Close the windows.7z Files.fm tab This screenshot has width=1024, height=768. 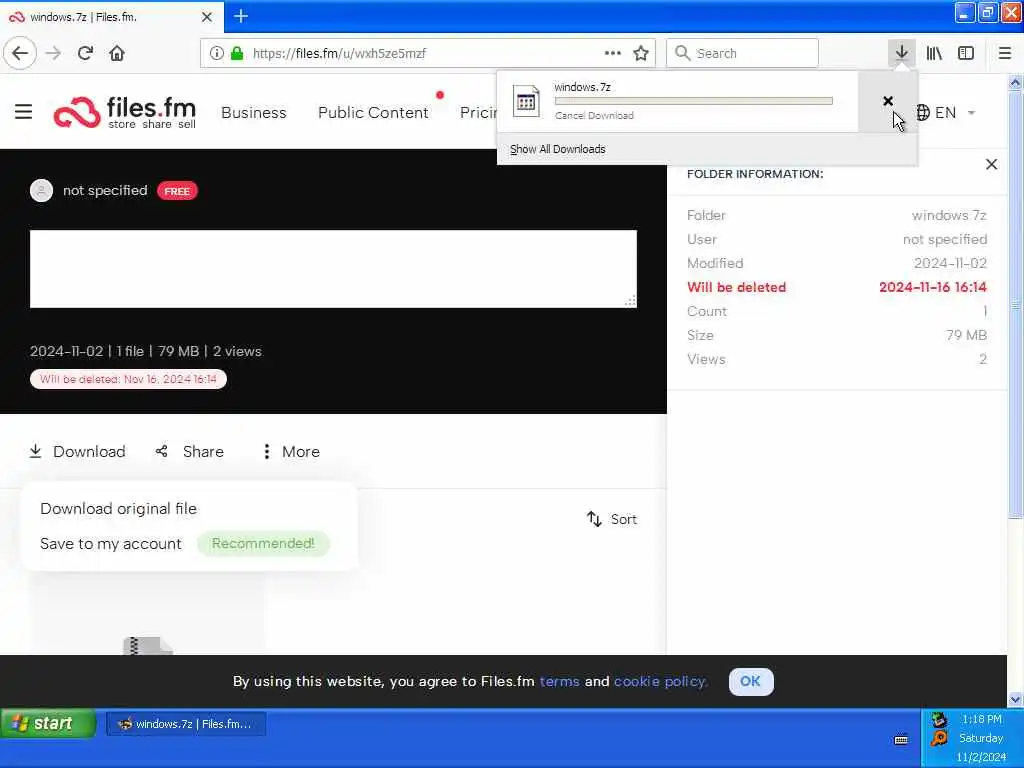(207, 17)
